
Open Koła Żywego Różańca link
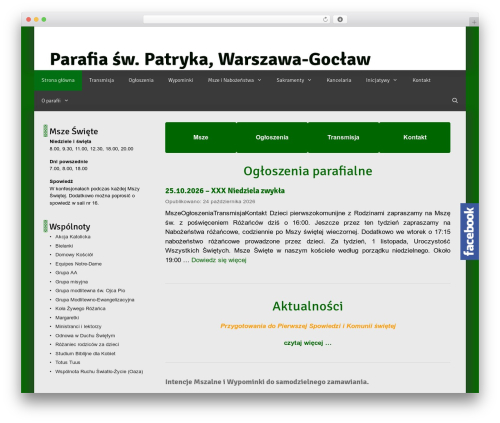80,309
